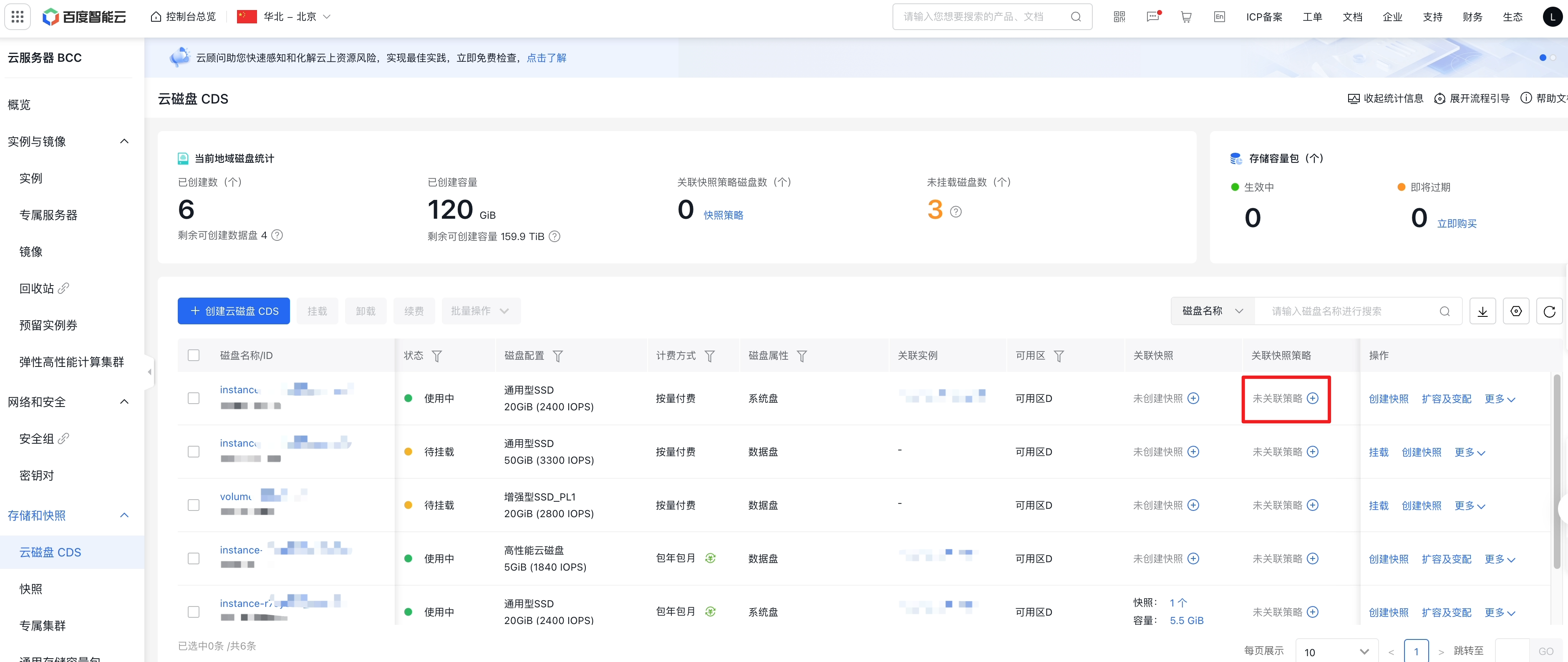Click the Baidu AI Cloud logo
Screen dimensions: 1568x662
tap(84, 16)
